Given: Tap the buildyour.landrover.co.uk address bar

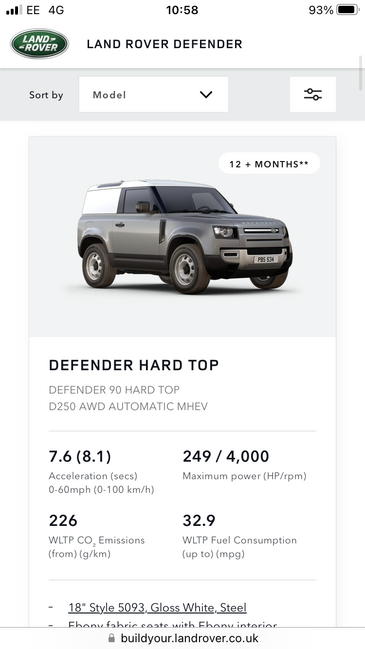Looking at the screenshot, I should coord(182,638).
